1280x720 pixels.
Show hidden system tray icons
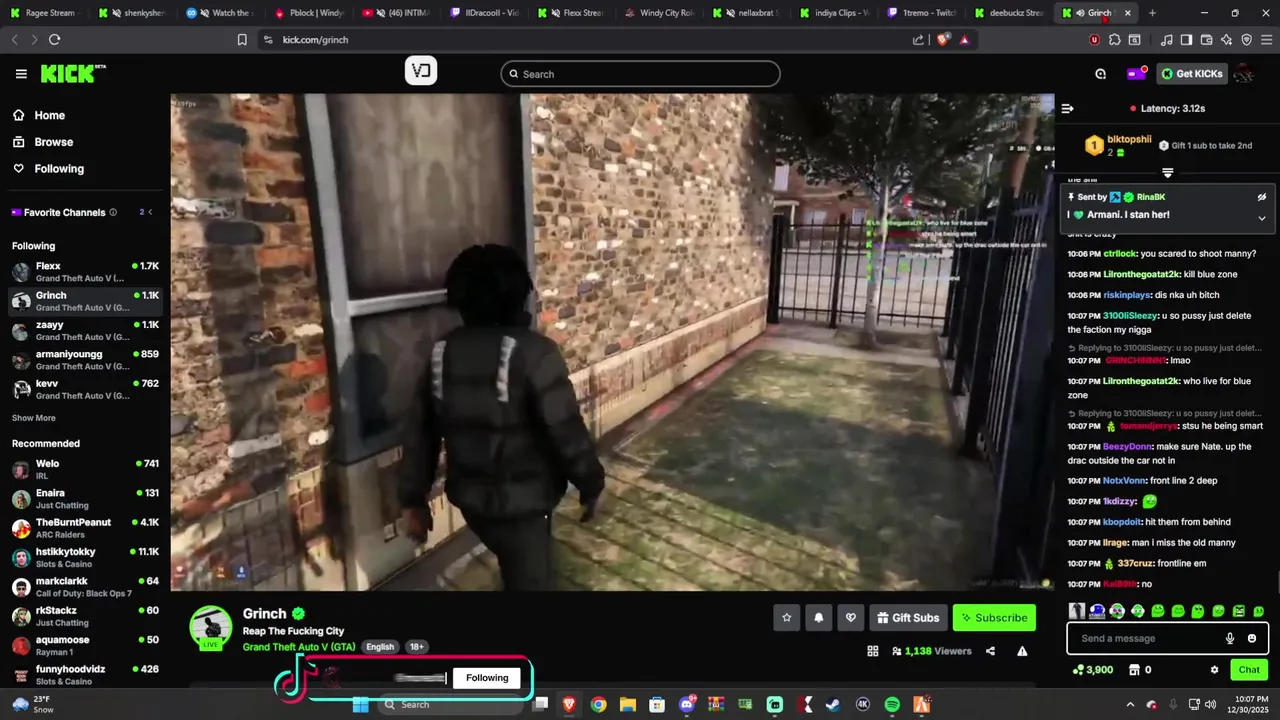point(1130,705)
